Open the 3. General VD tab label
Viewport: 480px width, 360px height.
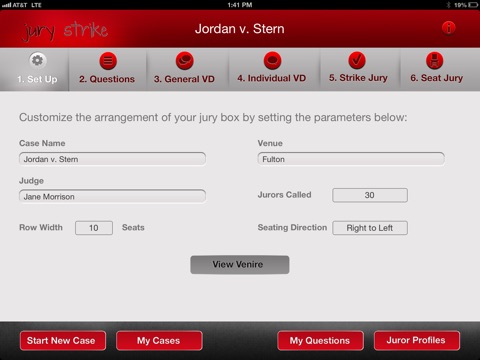(184, 79)
